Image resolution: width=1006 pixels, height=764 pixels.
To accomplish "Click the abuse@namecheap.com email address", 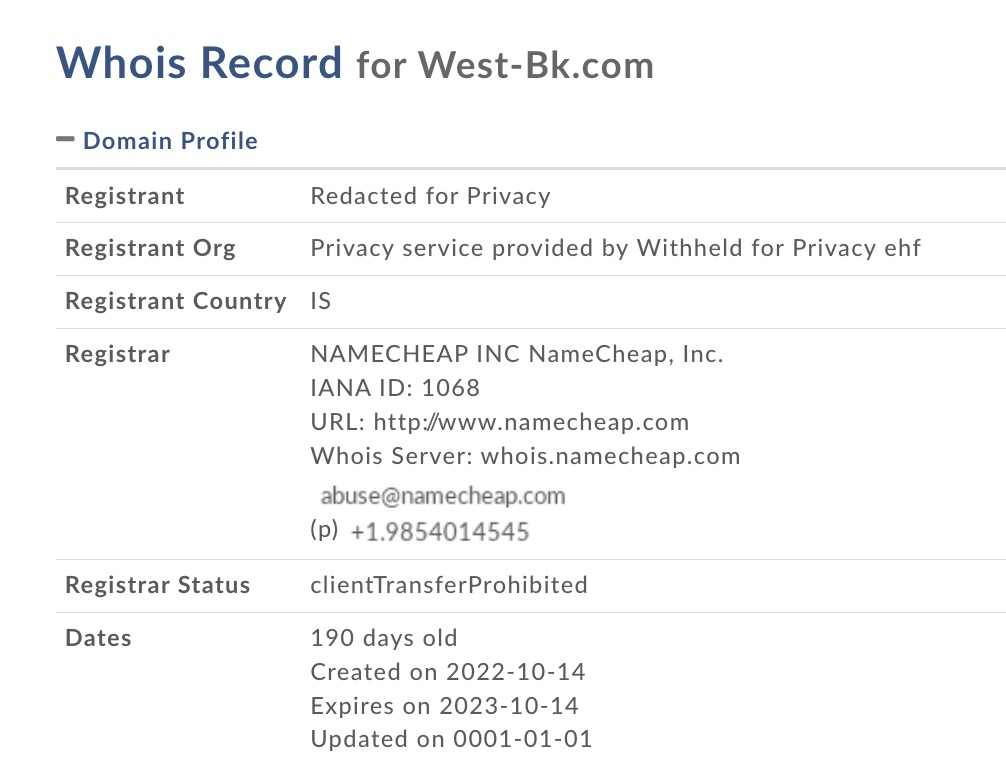I will coord(443,496).
